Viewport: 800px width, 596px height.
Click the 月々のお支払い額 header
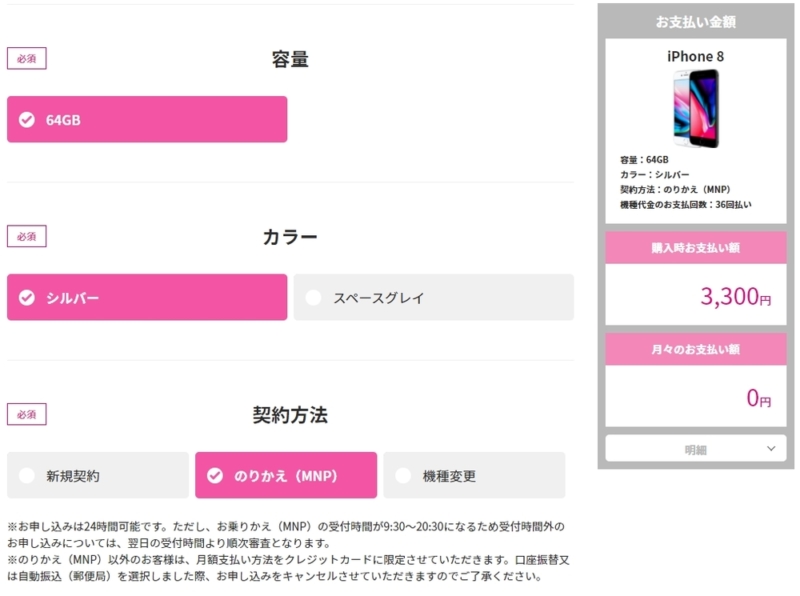(696, 350)
